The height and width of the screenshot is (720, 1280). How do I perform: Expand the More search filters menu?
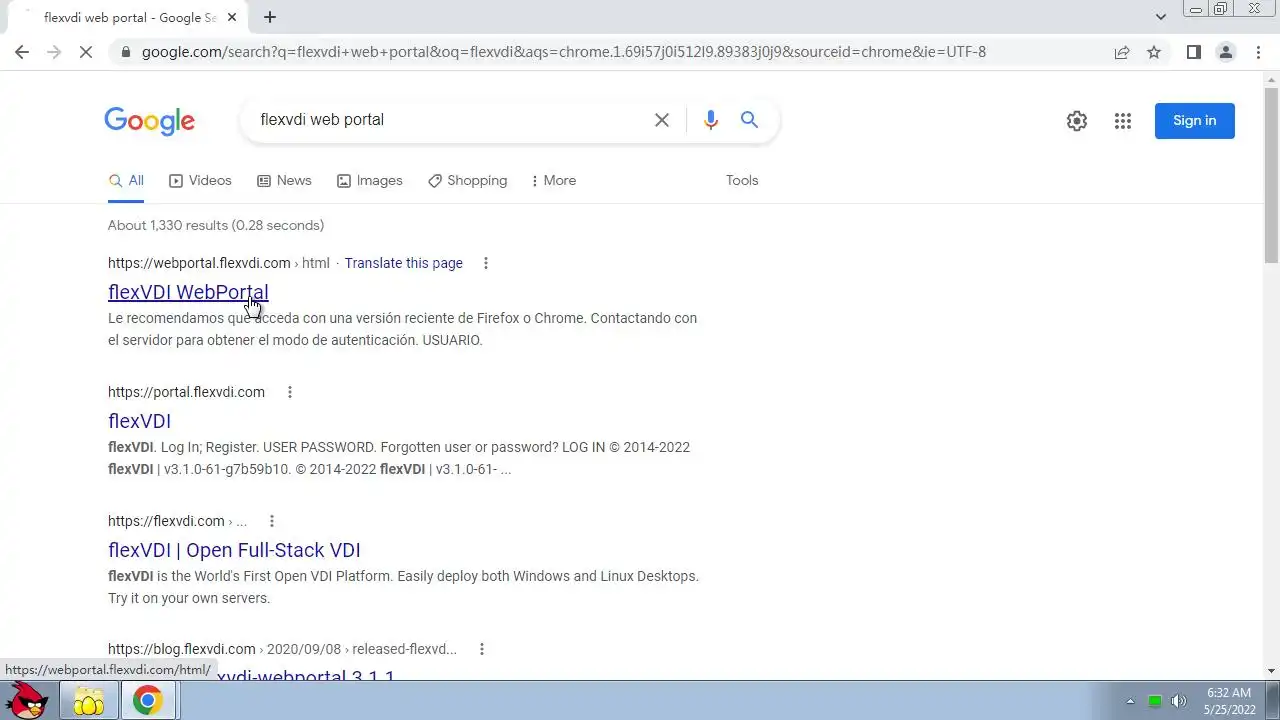(x=553, y=180)
